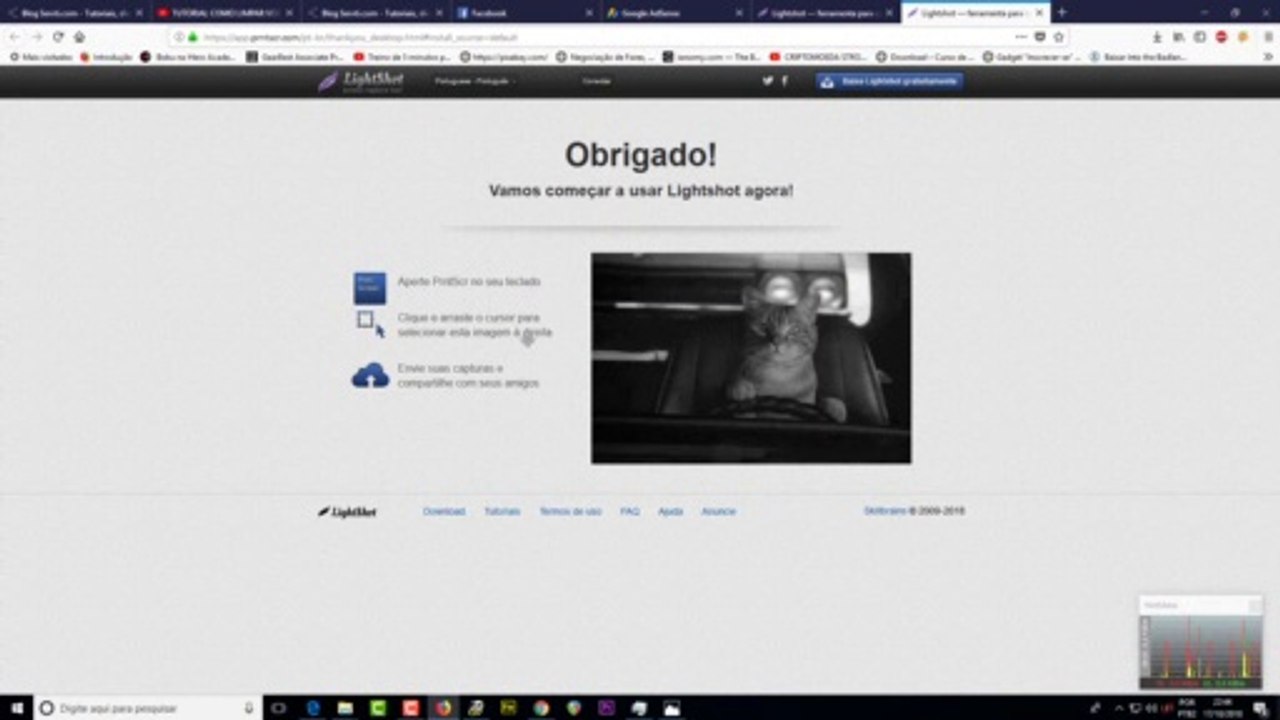The image size is (1280, 720).
Task: Show more bookmarks with the overflow chevron
Action: [1267, 57]
